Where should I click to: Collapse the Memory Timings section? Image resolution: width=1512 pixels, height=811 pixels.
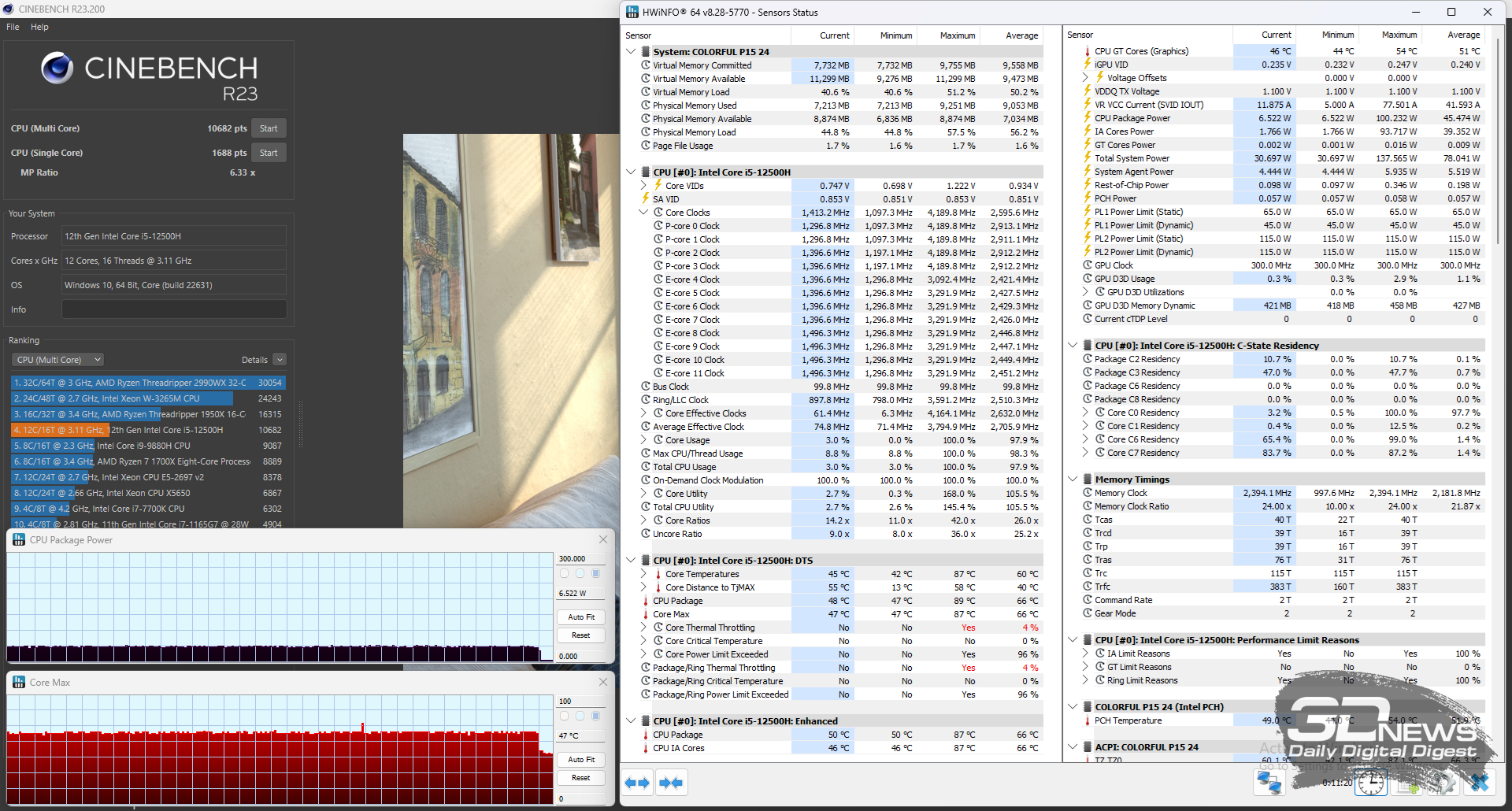[x=1073, y=480]
